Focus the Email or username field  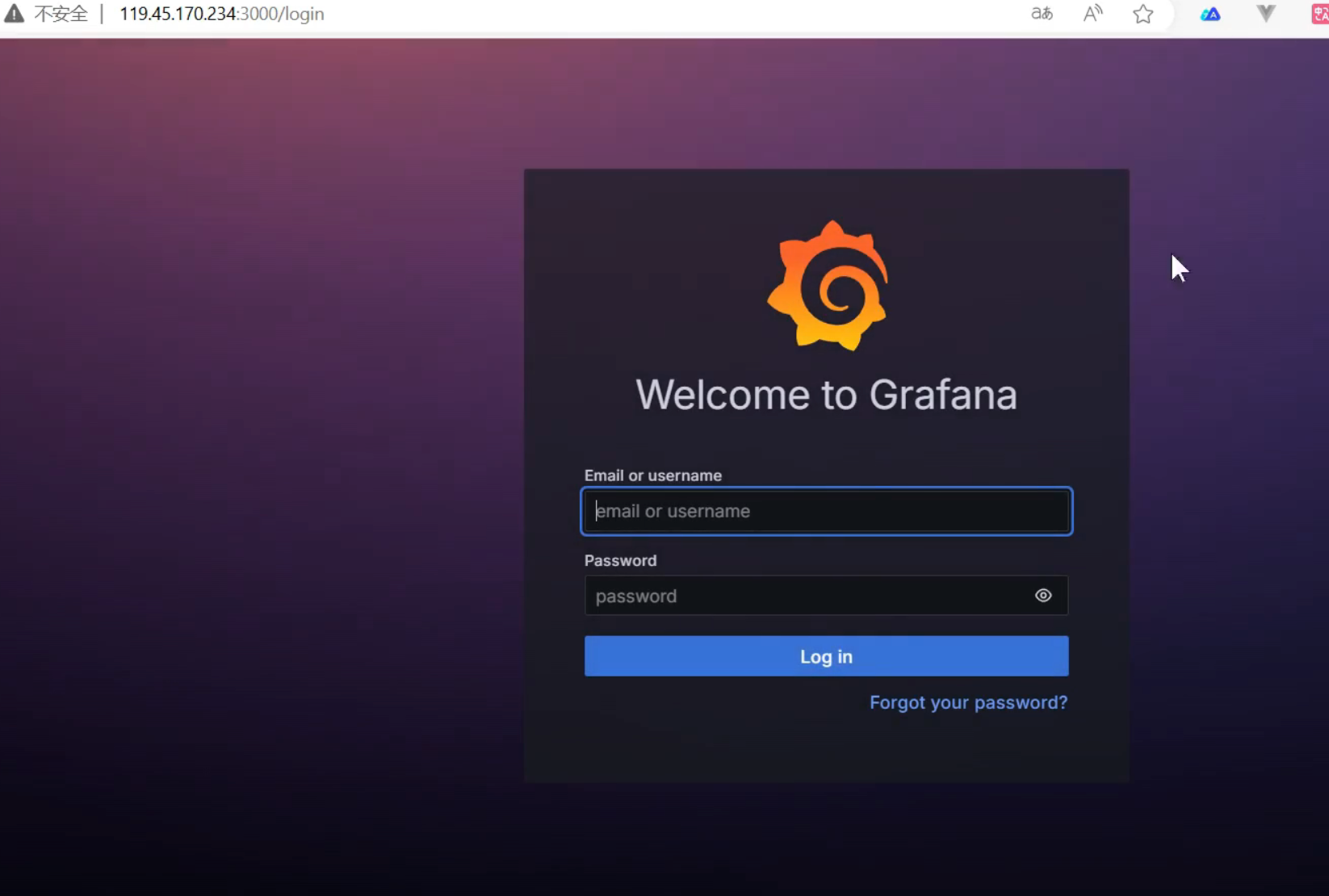point(827,511)
